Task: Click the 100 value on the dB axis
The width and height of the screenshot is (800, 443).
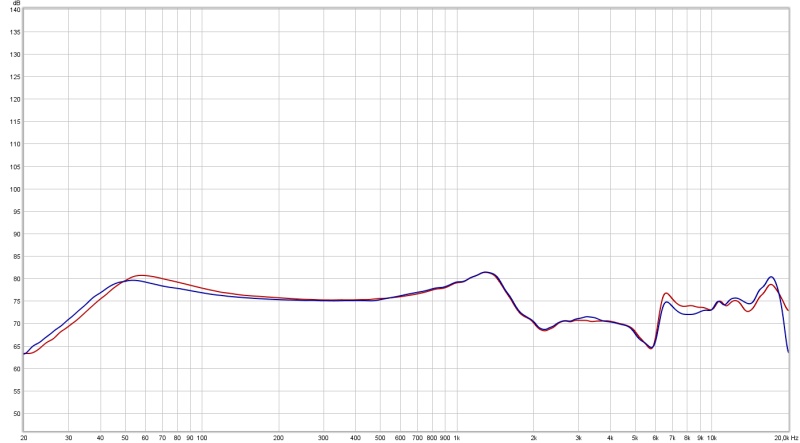Action: [x=14, y=189]
